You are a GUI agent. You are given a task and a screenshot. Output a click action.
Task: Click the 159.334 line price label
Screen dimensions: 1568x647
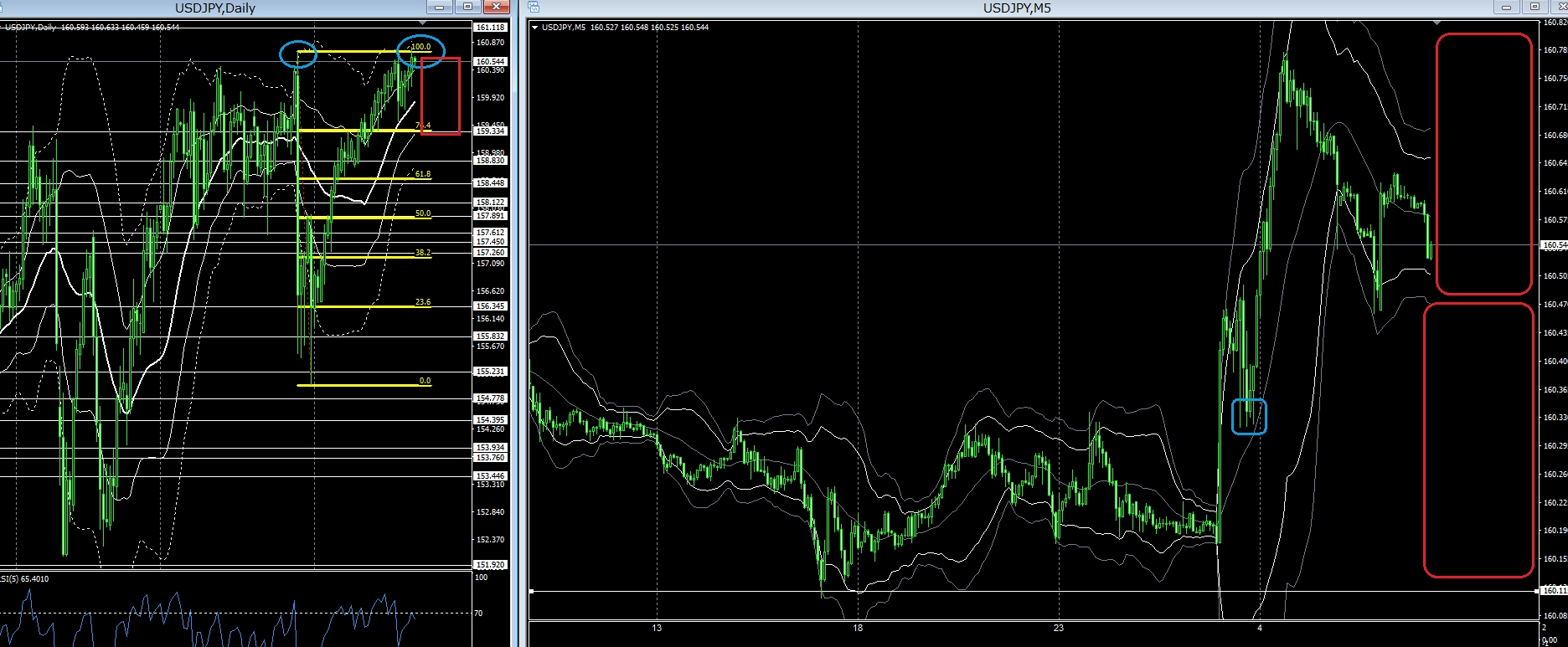click(x=490, y=131)
